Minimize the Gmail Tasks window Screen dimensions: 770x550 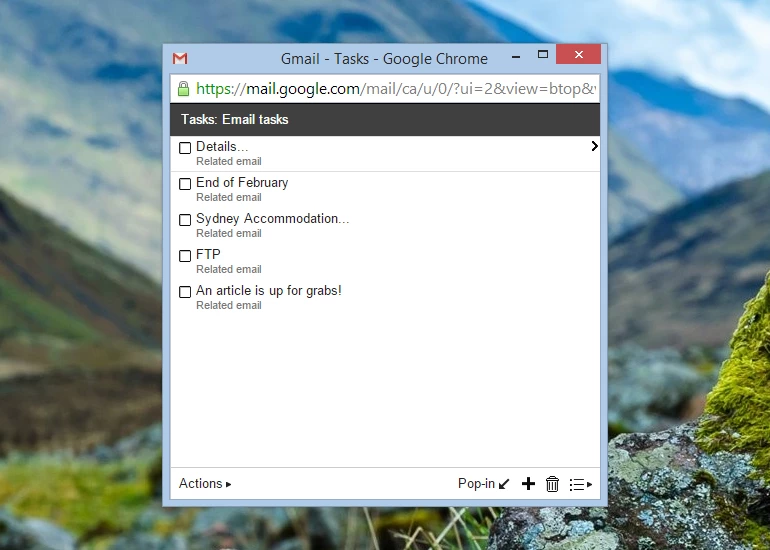516,57
